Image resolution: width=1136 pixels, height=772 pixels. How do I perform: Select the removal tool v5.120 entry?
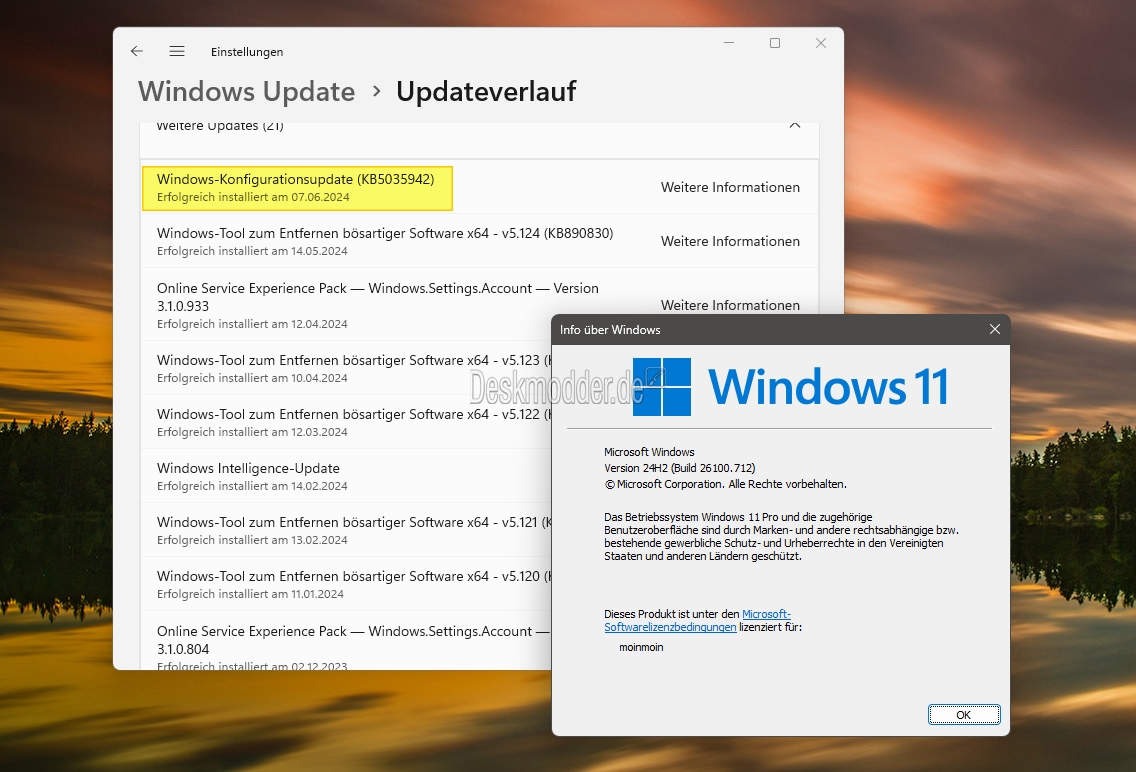click(x=346, y=584)
